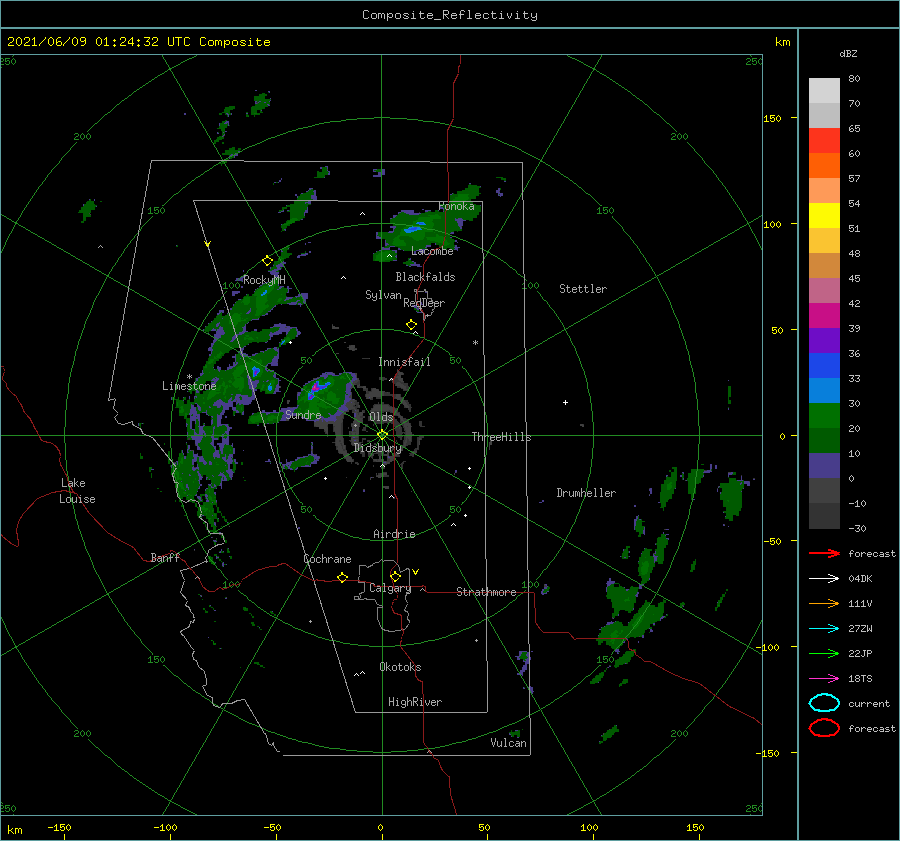Click the Cochrane city label
This screenshot has width=900, height=841.
[327, 559]
